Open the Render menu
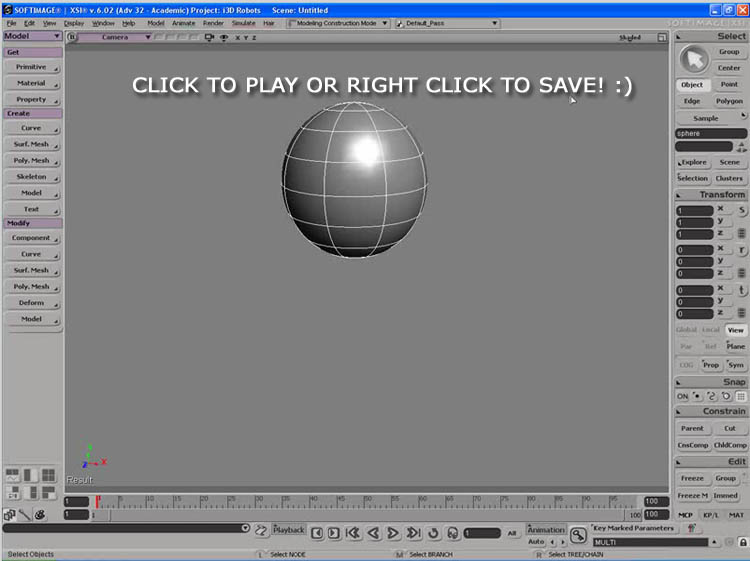This screenshot has width=750, height=561. point(213,22)
